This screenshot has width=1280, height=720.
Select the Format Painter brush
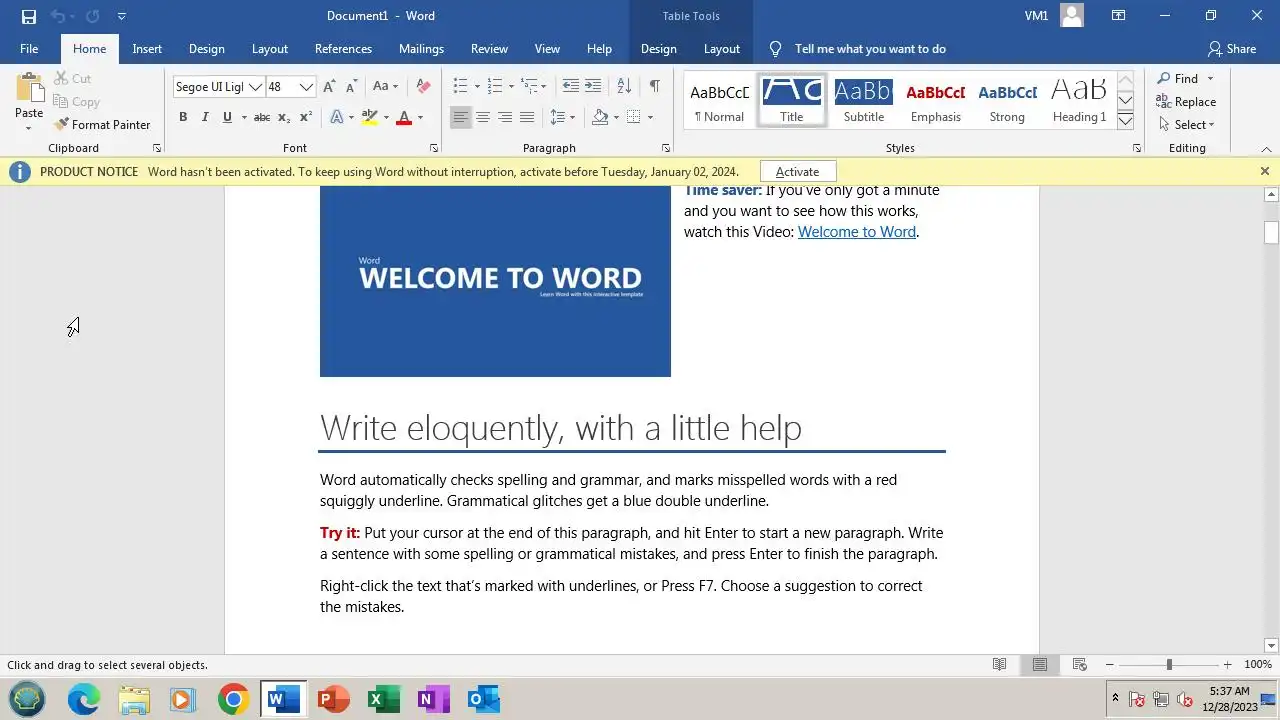tap(102, 125)
